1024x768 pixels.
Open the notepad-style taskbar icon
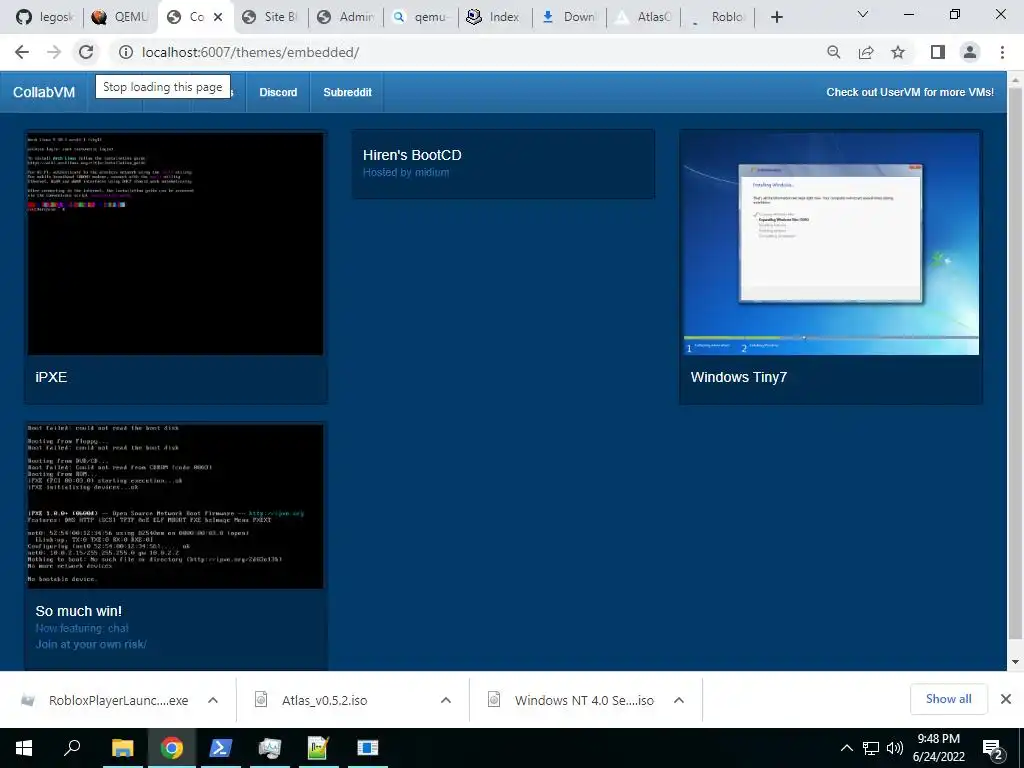point(318,748)
